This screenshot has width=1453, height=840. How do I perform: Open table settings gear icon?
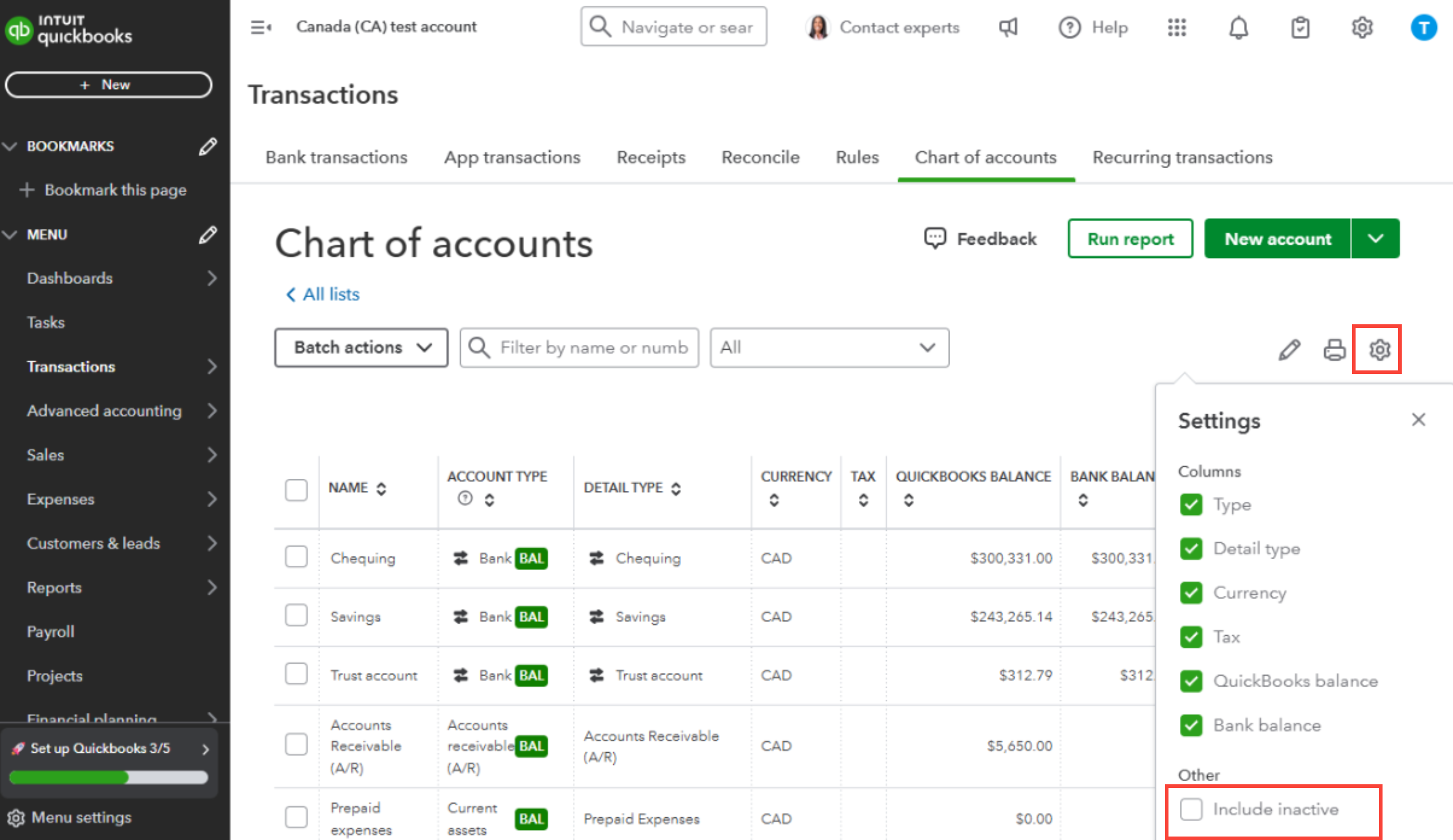(x=1379, y=349)
